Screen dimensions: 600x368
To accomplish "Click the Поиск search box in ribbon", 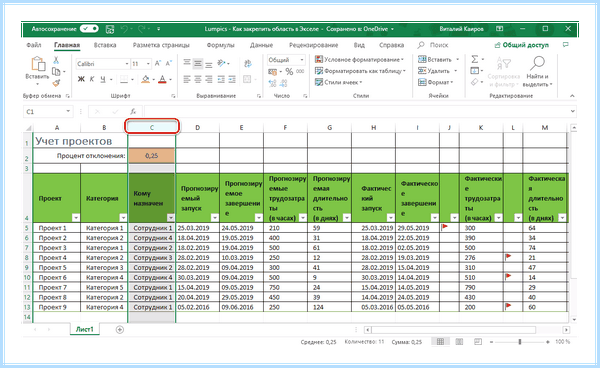I will 433,45.
